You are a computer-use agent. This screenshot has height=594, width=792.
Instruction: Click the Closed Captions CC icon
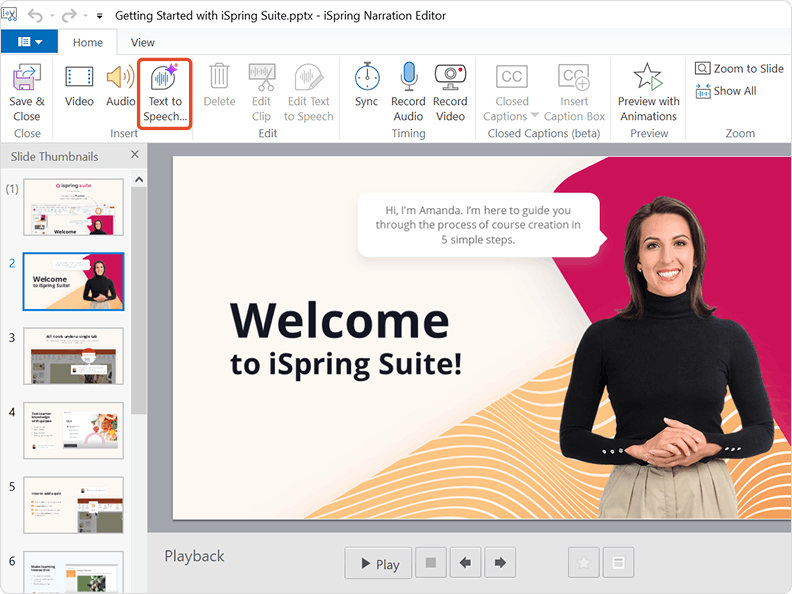click(x=512, y=77)
